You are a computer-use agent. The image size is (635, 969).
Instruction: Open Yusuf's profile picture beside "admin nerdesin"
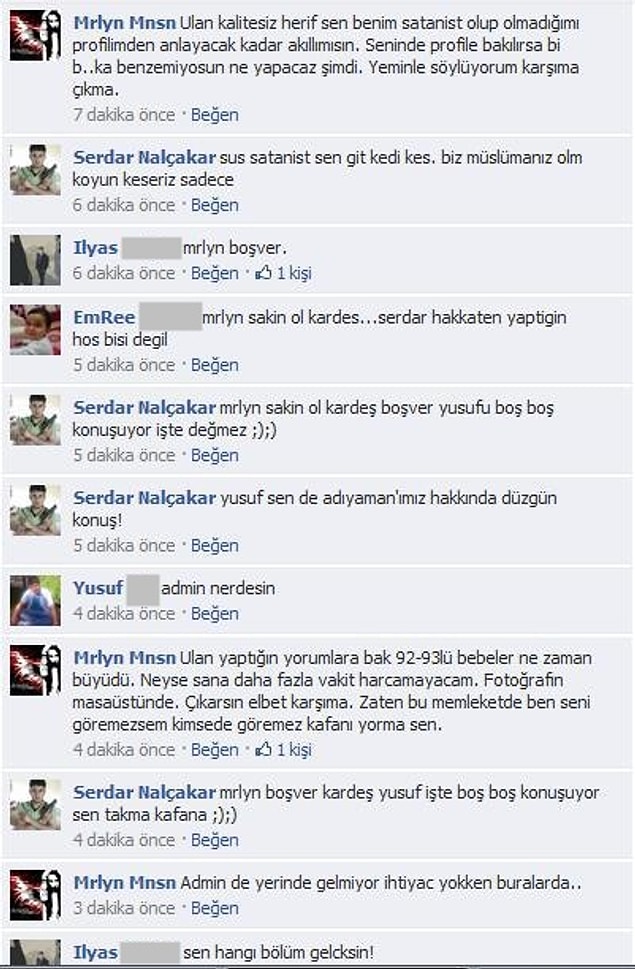click(x=35, y=600)
